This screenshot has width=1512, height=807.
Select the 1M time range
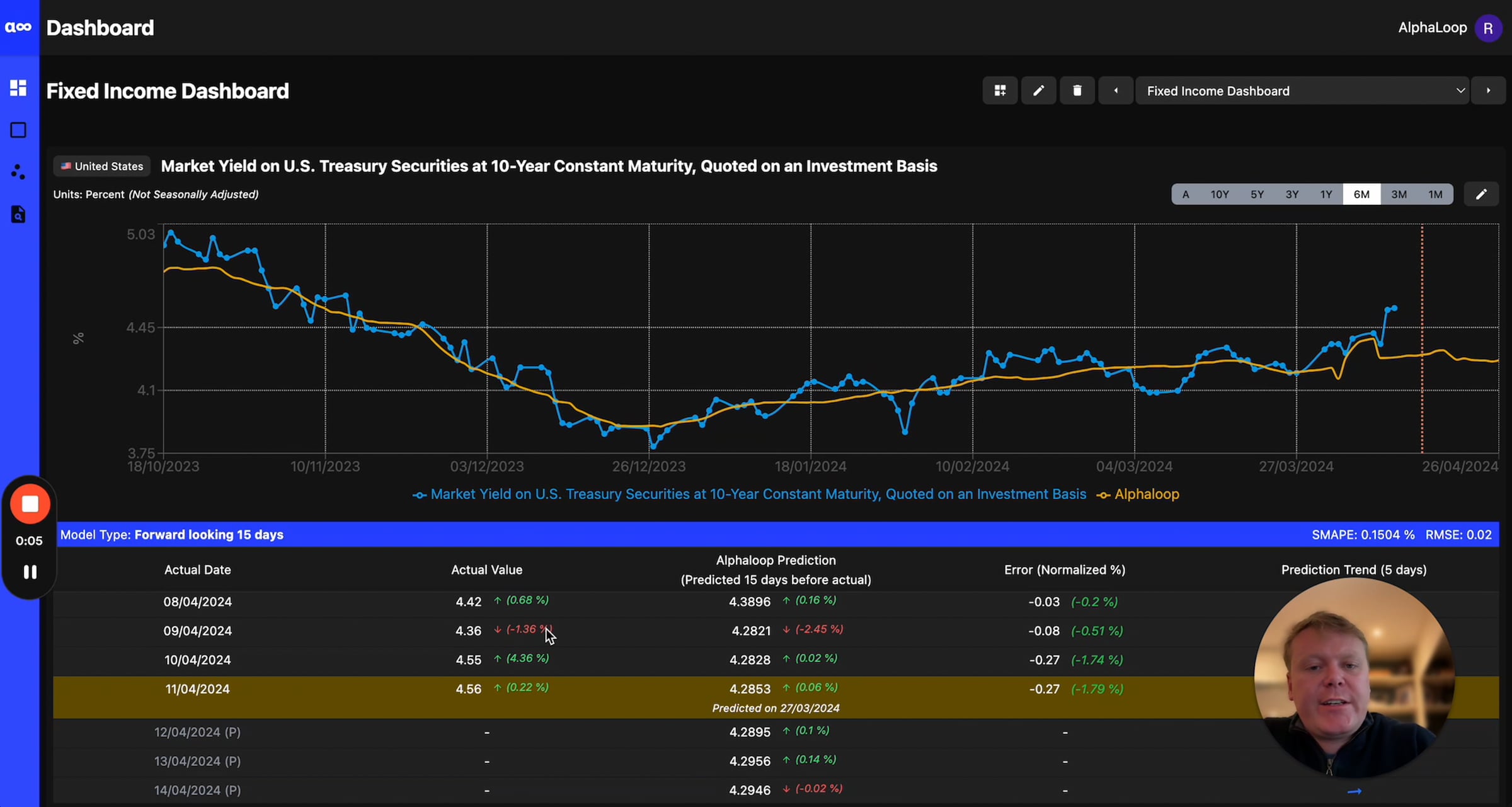coord(1435,194)
